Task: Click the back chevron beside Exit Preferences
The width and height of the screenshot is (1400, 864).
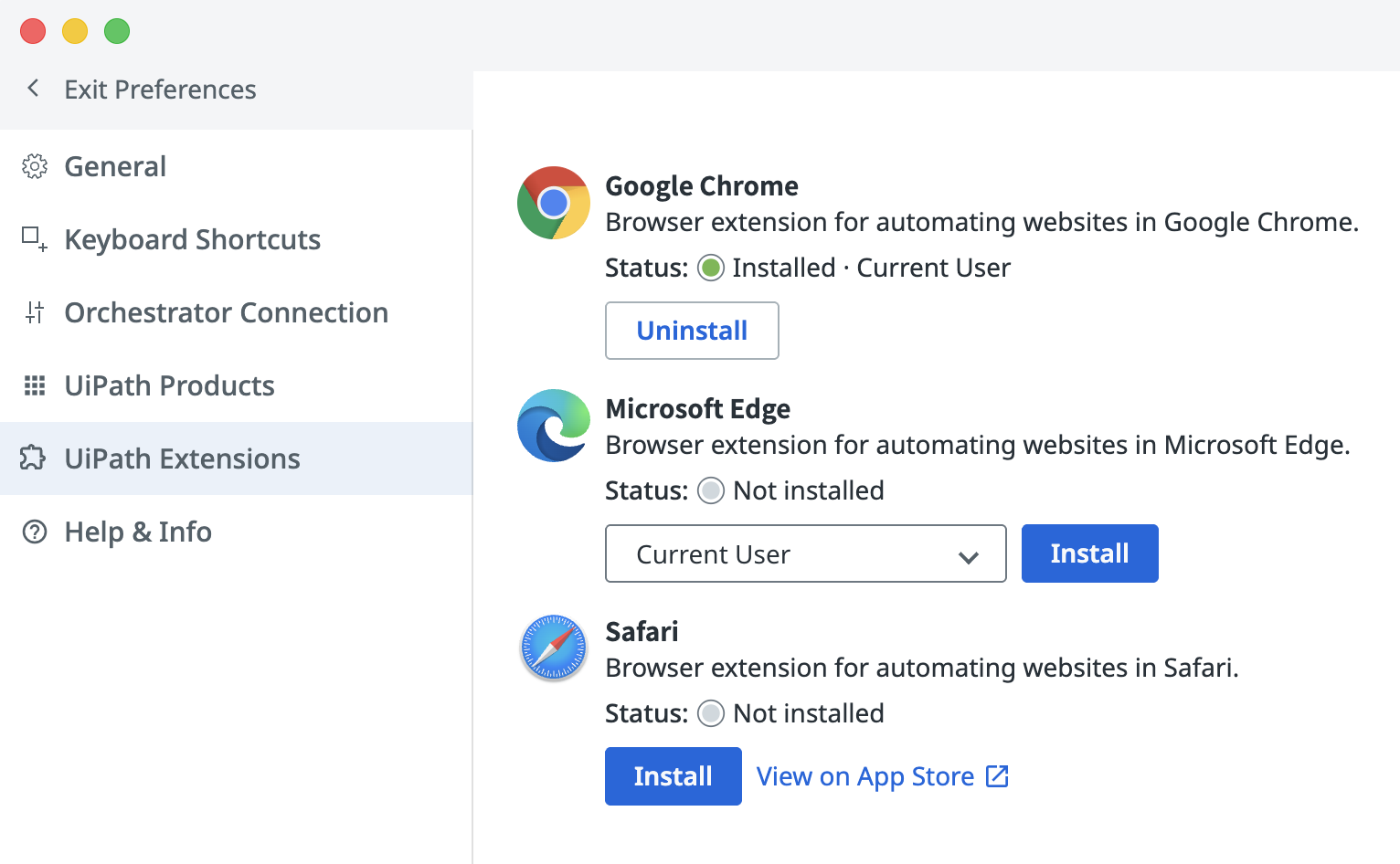Action: [34, 89]
